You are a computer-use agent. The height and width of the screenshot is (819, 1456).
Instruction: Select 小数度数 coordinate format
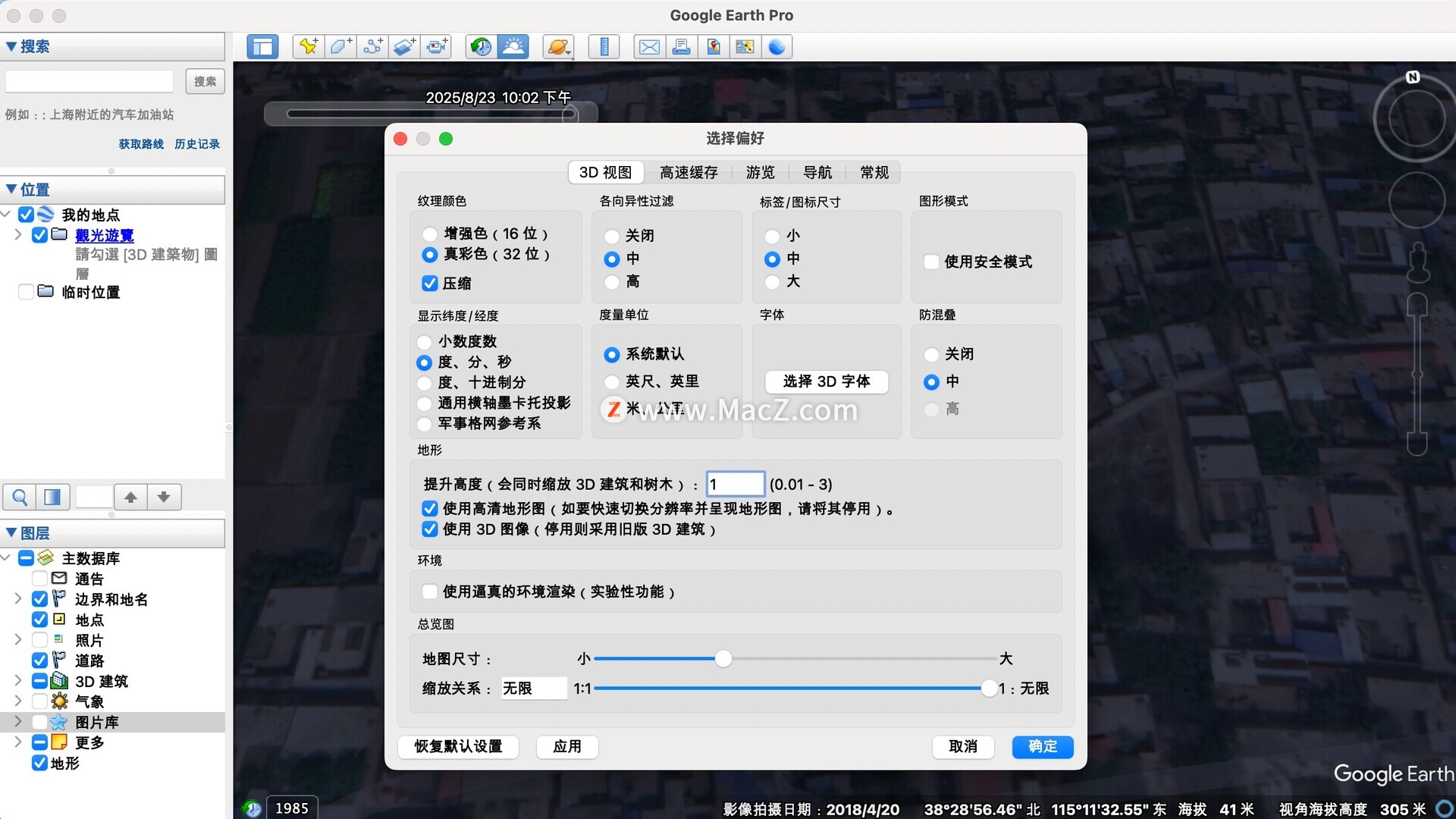pos(425,342)
